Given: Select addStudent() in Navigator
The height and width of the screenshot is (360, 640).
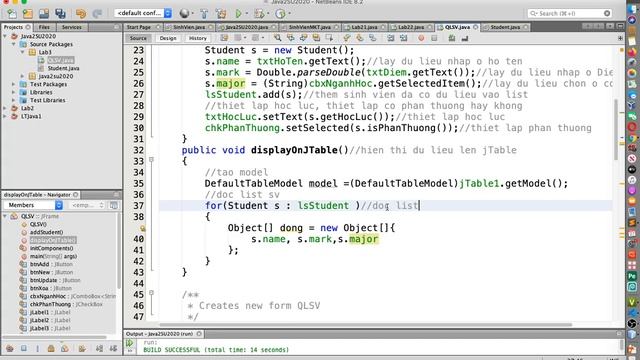Looking at the screenshot, I should [46, 232].
